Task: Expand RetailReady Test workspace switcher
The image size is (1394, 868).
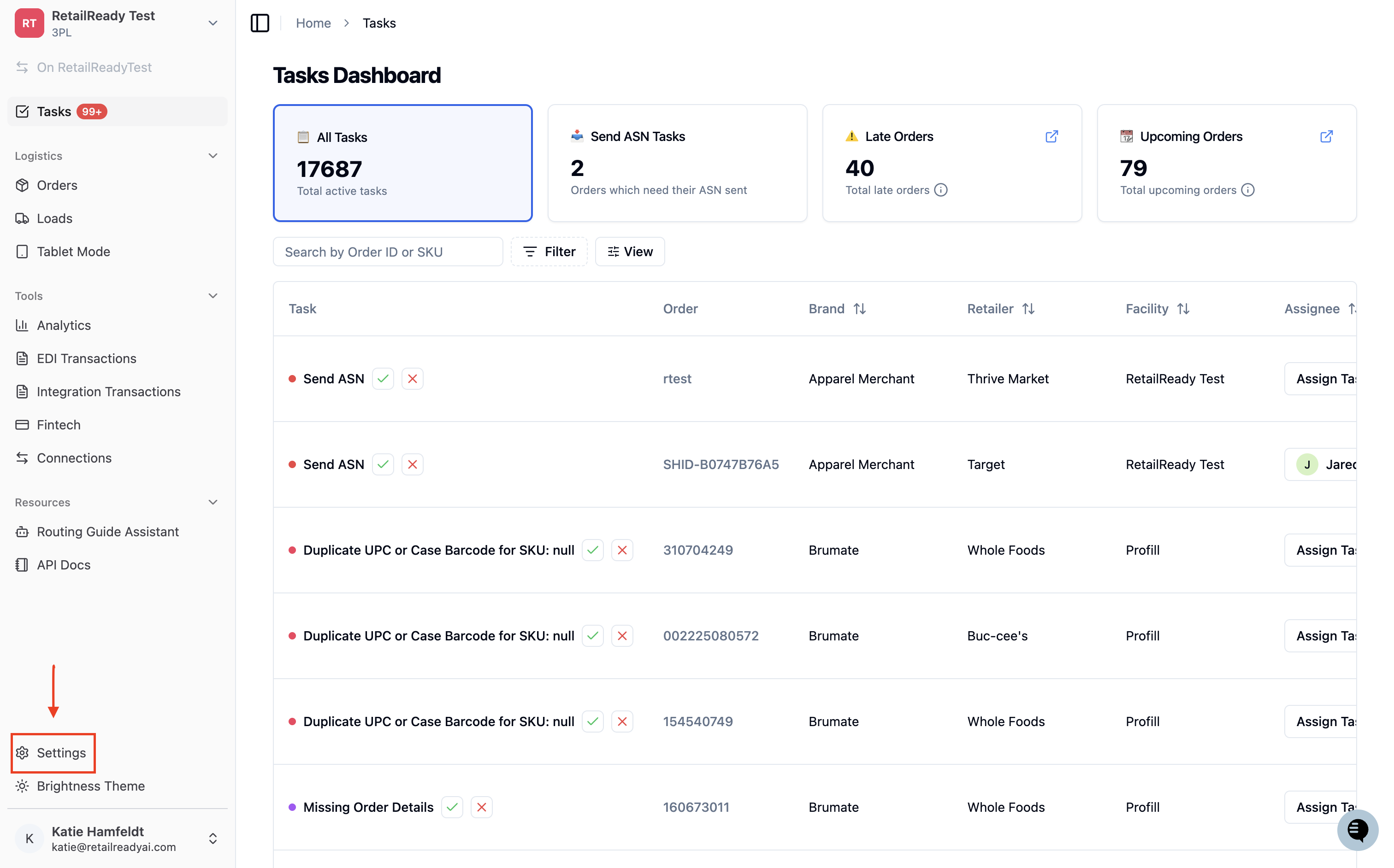Action: tap(213, 23)
